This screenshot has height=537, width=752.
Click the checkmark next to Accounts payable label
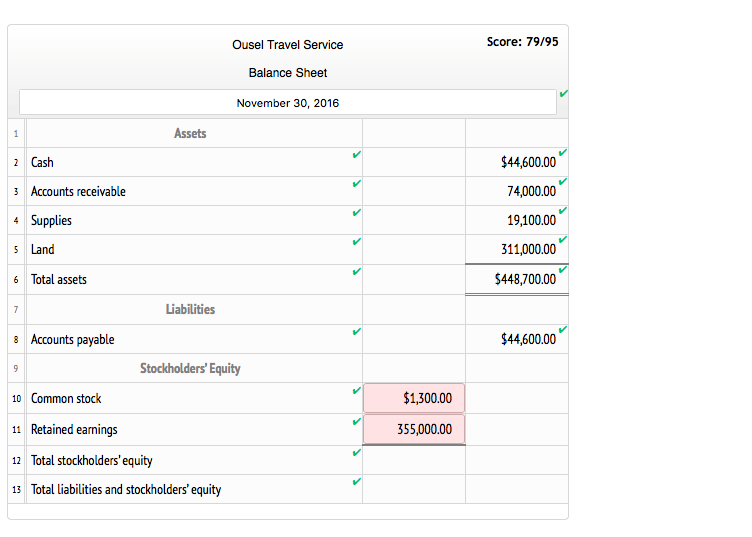pos(356,332)
